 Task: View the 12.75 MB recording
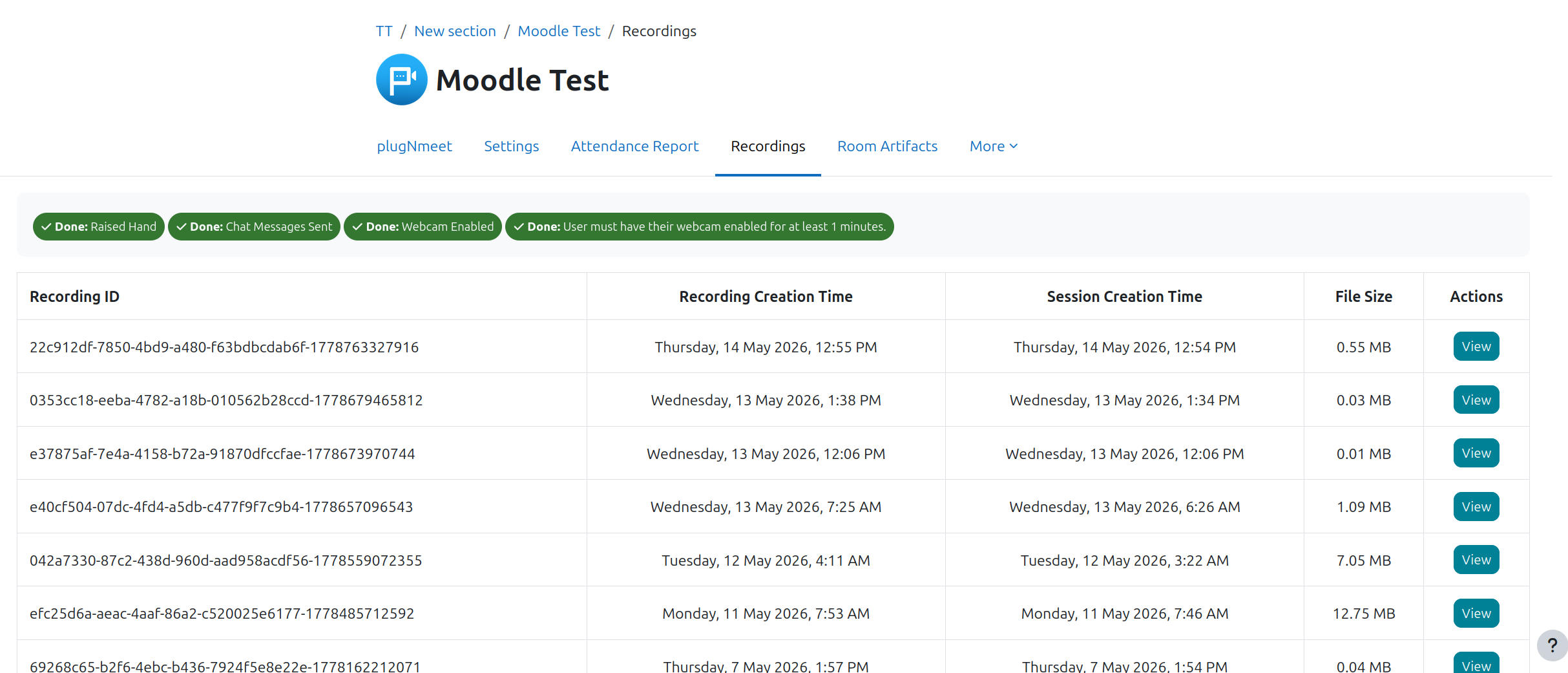(1476, 614)
